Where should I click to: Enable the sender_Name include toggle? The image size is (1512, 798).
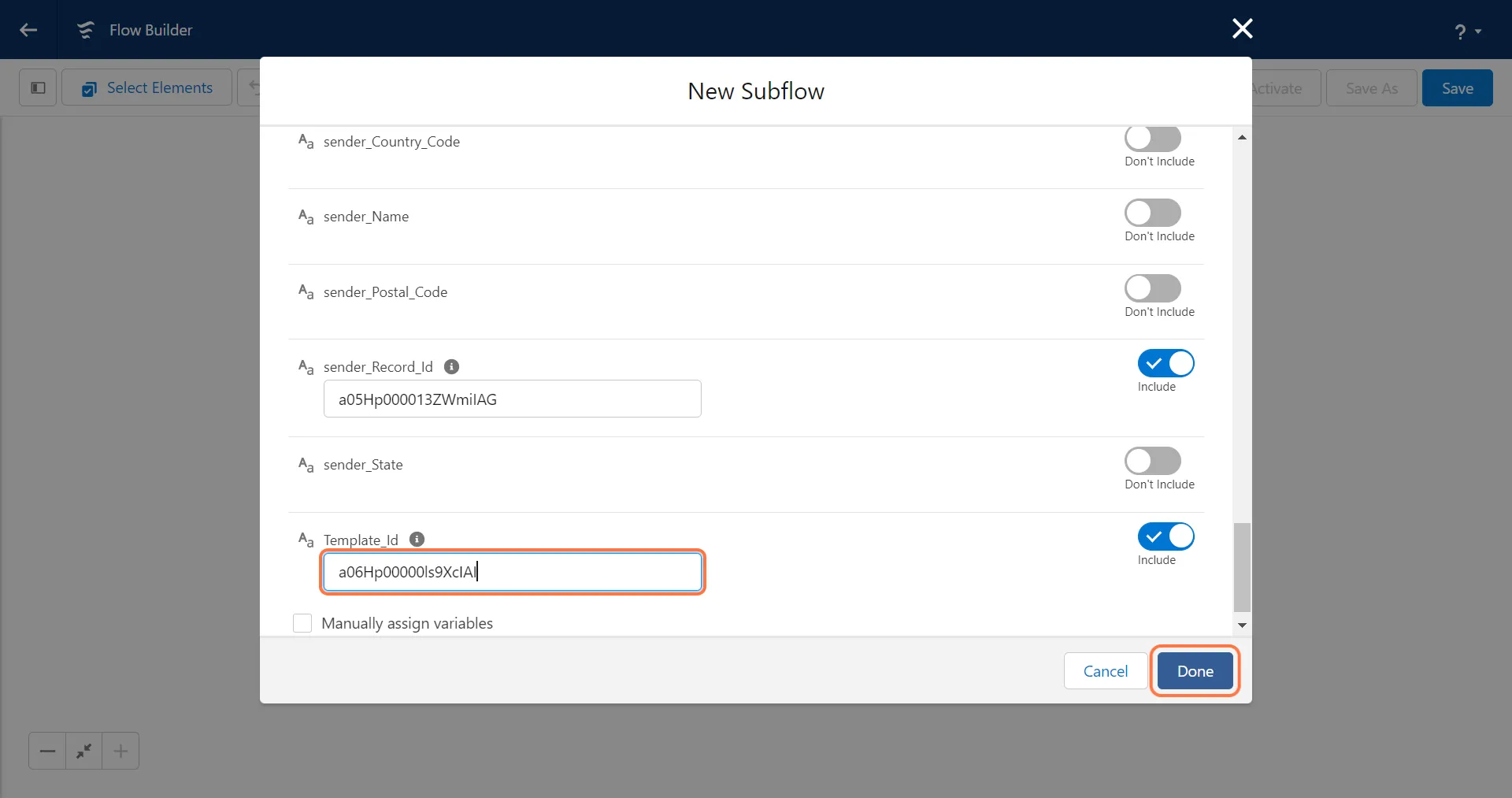point(1152,213)
